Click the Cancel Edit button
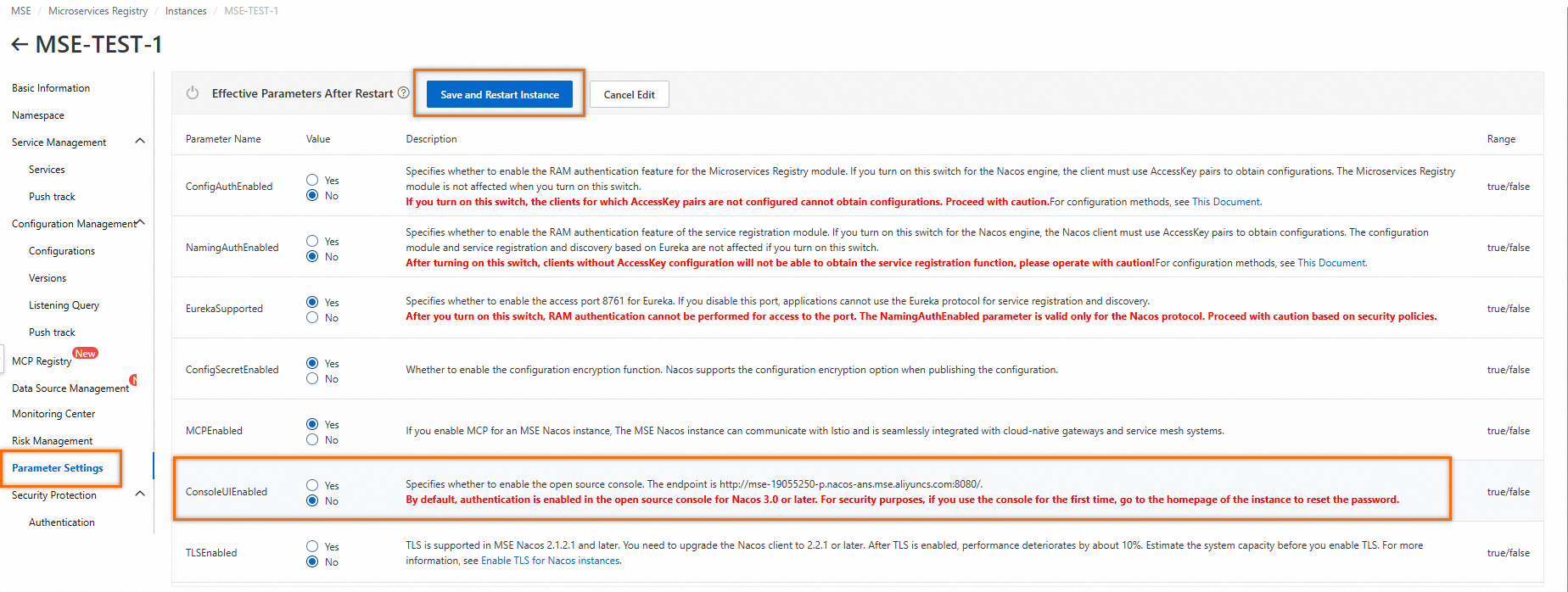 [630, 94]
